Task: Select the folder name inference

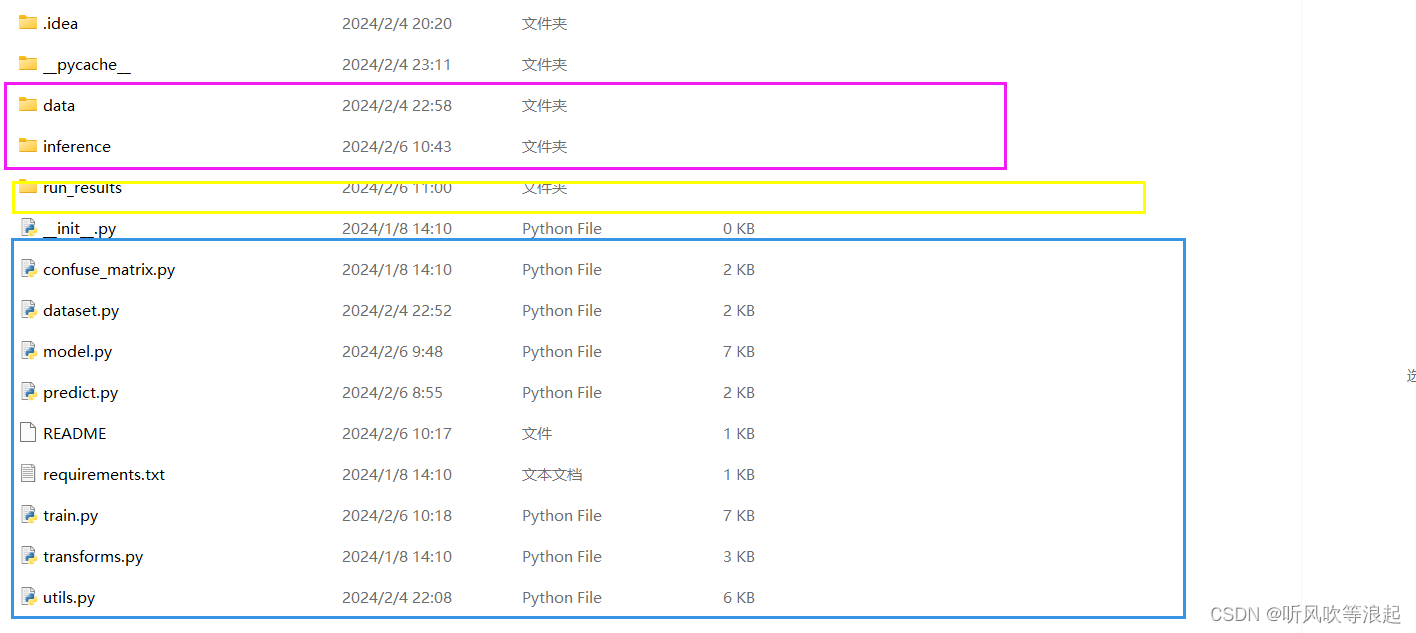Action: point(77,146)
